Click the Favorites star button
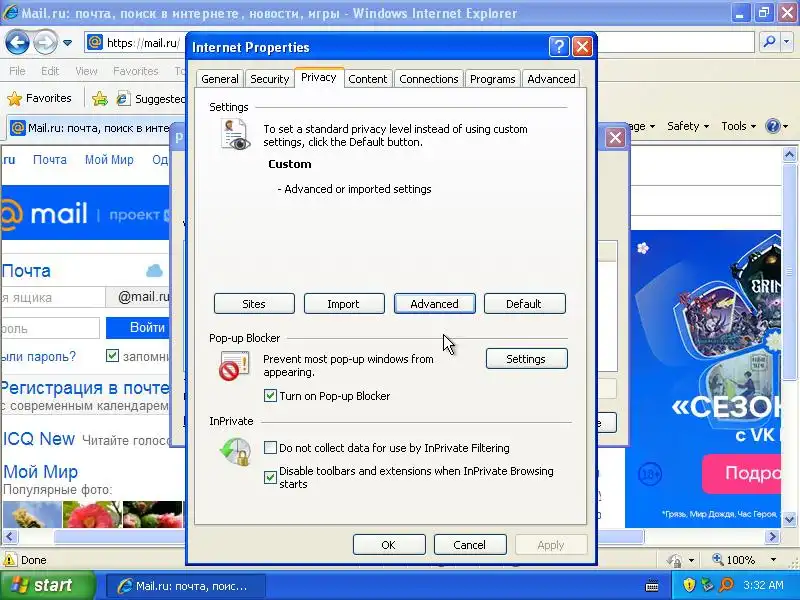800x600 pixels. (x=40, y=98)
